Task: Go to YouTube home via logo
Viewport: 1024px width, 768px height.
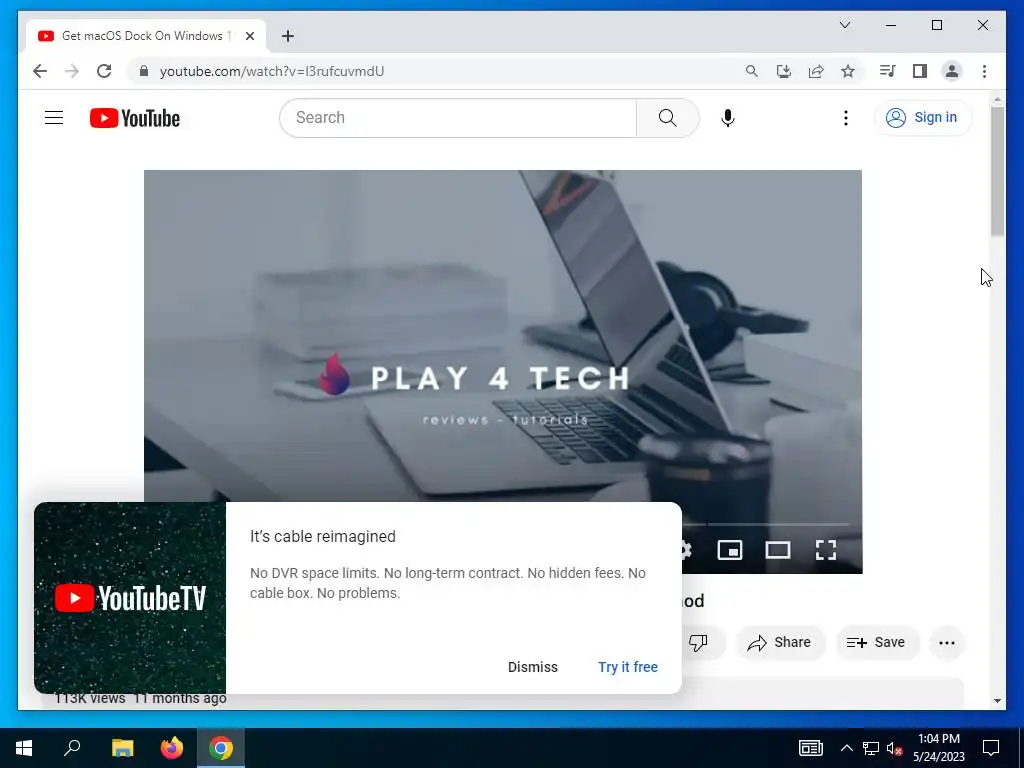Action: pyautogui.click(x=135, y=118)
